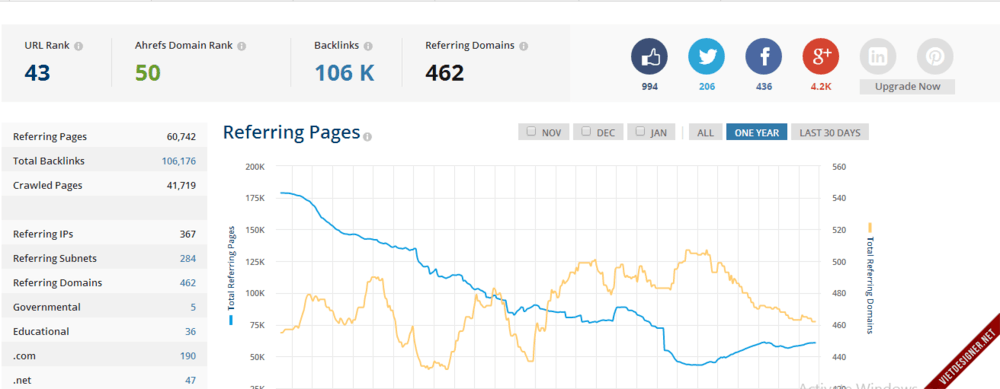Open info icon next to Referring Pages title
The image size is (1000, 389).
(367, 136)
